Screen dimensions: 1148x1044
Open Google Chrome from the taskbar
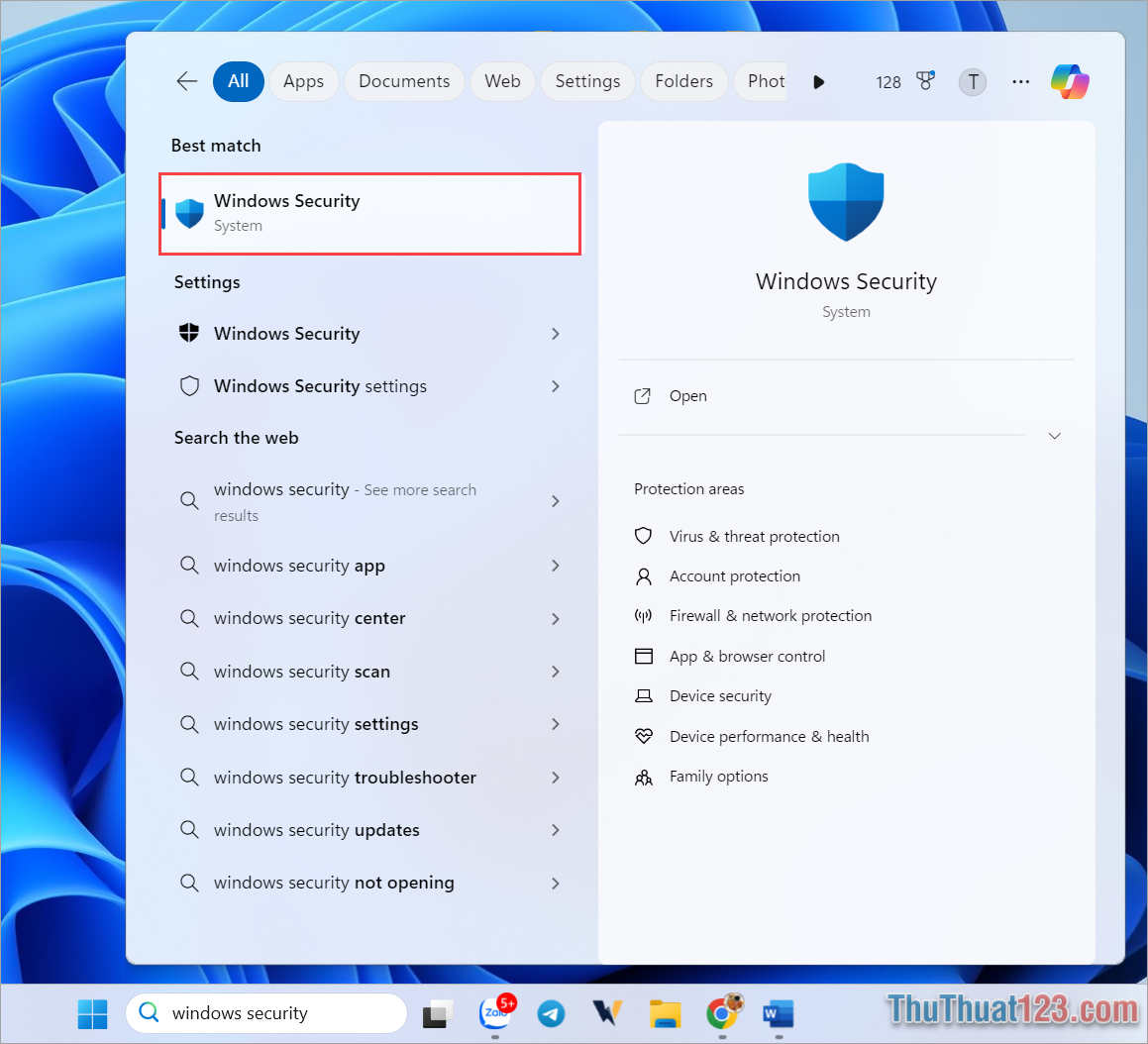724,1012
